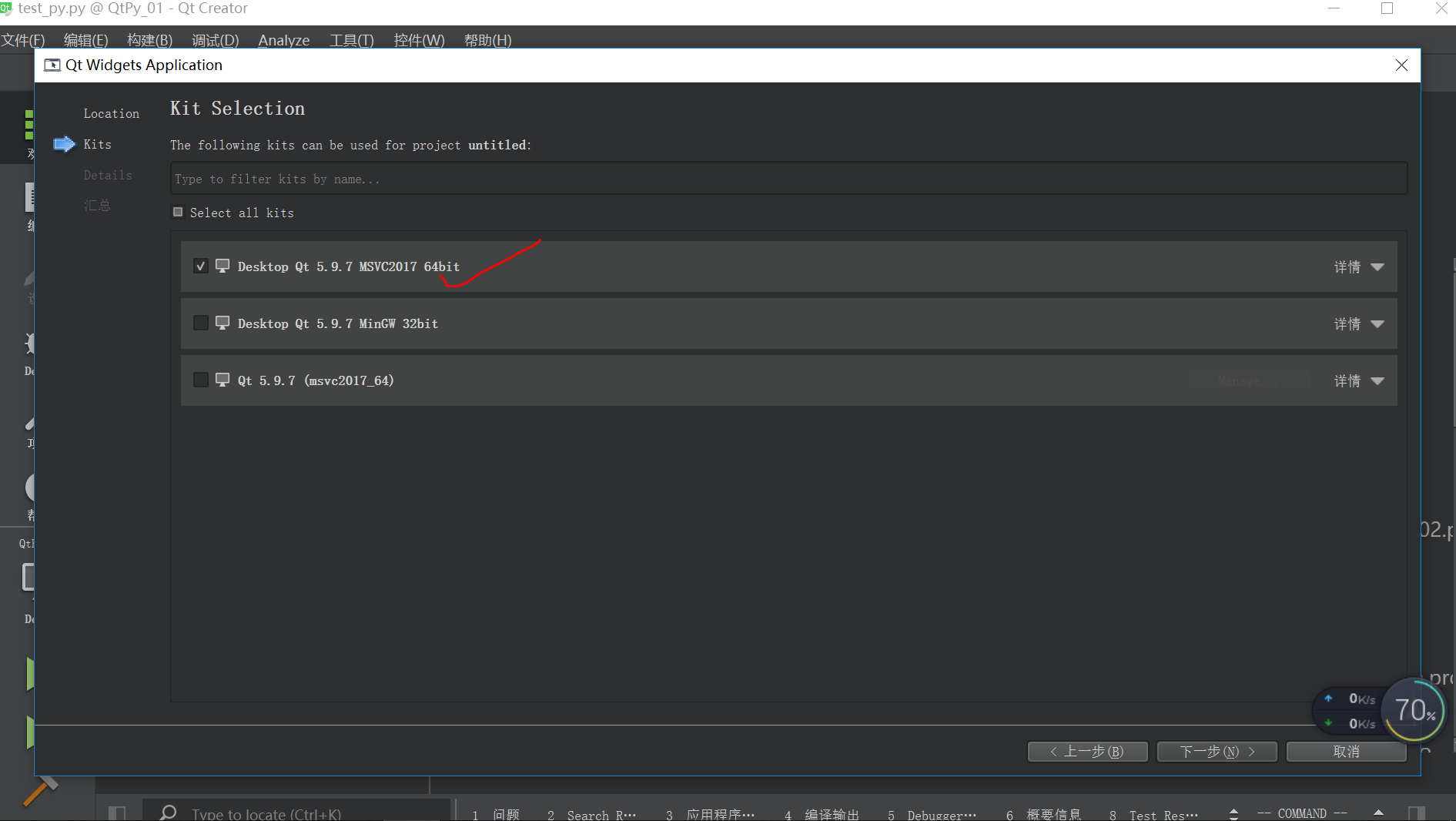Open the 编辑(E) menu
This screenshot has width=1456, height=821.
point(85,40)
